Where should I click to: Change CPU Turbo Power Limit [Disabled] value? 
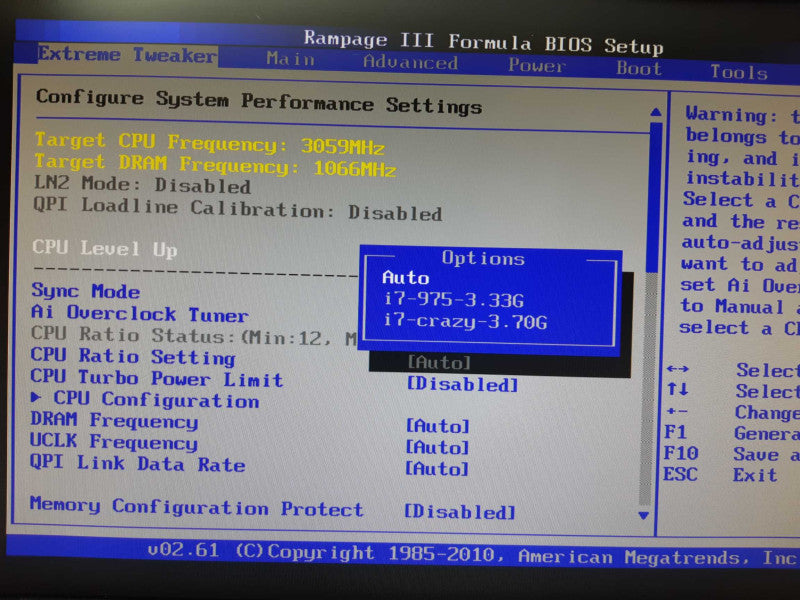(462, 385)
